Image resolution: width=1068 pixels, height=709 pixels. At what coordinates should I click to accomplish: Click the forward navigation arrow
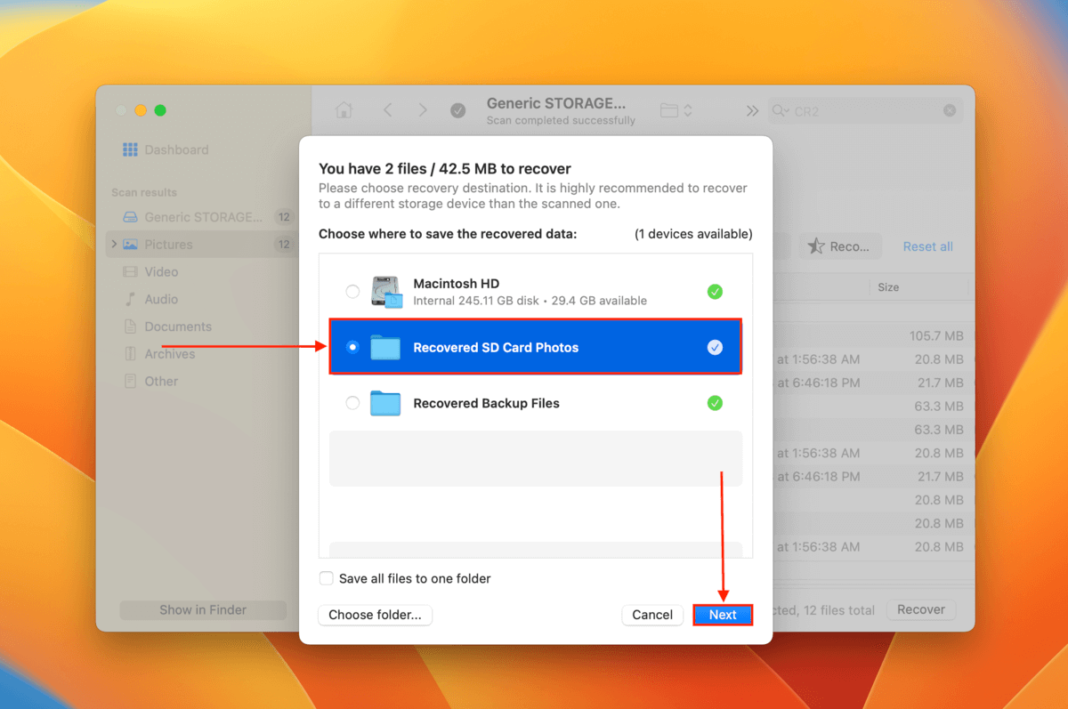click(x=423, y=111)
